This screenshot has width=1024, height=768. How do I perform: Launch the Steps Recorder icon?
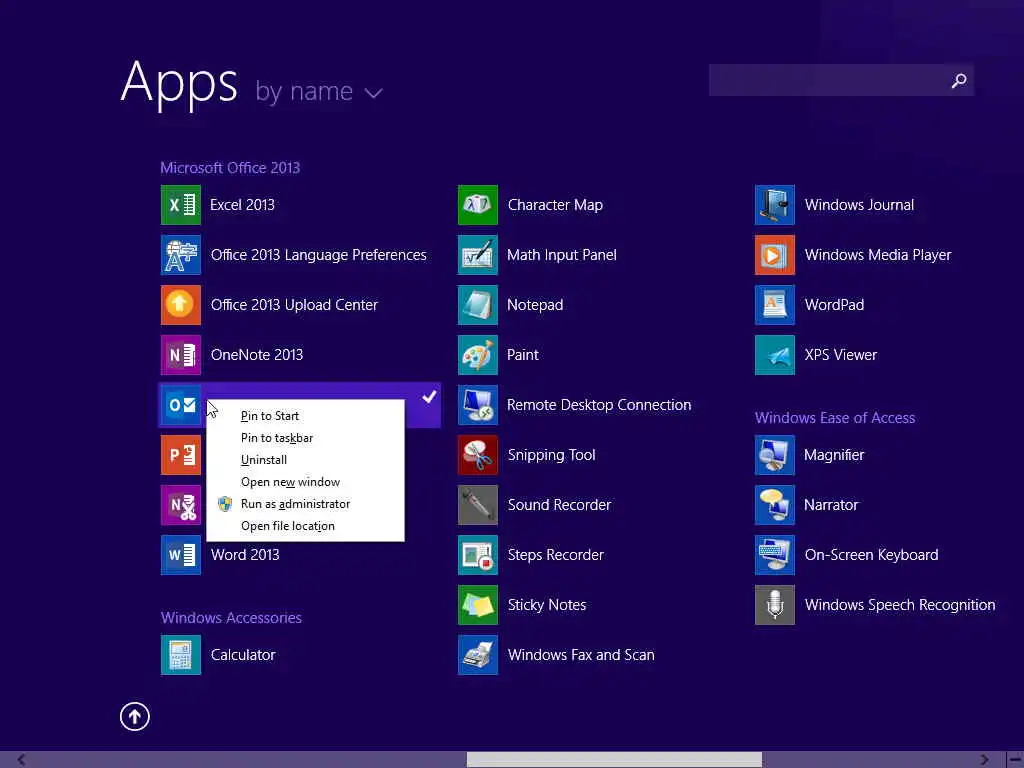478,555
